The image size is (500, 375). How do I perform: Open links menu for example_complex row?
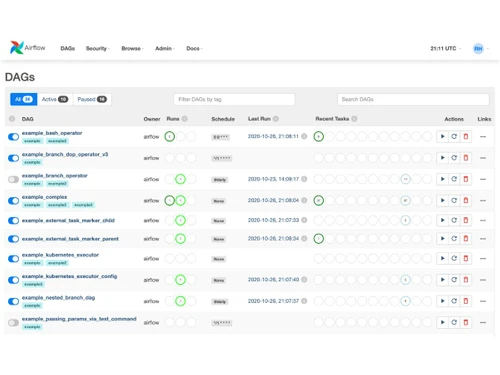tap(483, 201)
